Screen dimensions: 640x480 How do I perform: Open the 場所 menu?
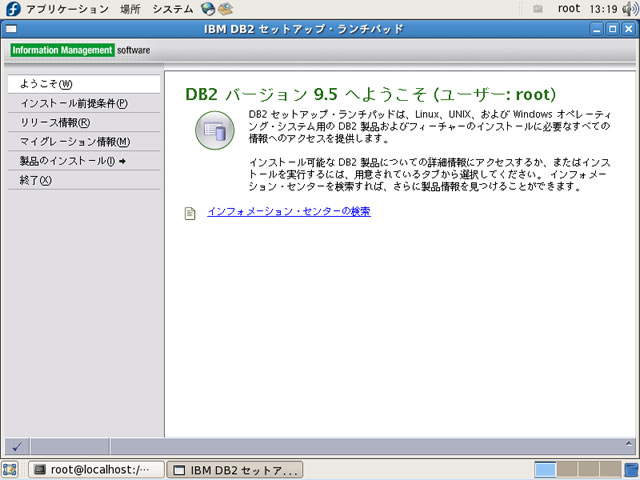click(x=130, y=9)
